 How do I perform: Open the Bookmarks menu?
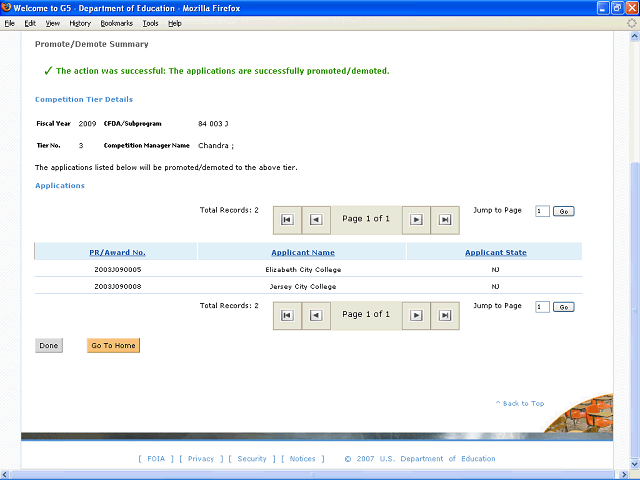(x=117, y=23)
